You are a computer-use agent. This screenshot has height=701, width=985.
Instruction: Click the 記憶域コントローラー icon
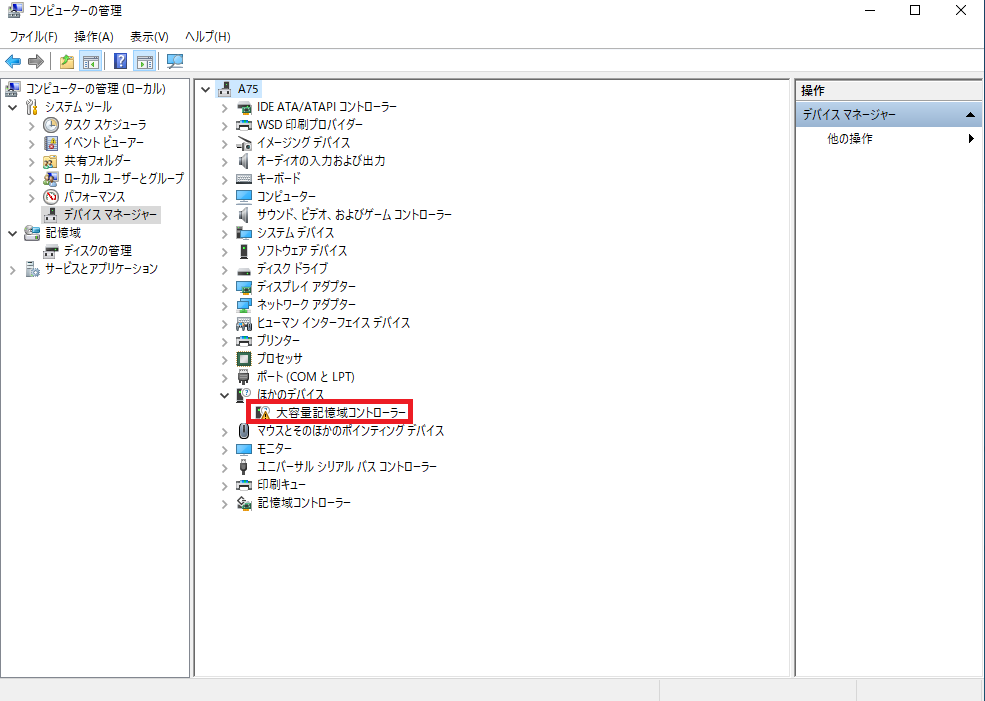coord(244,503)
